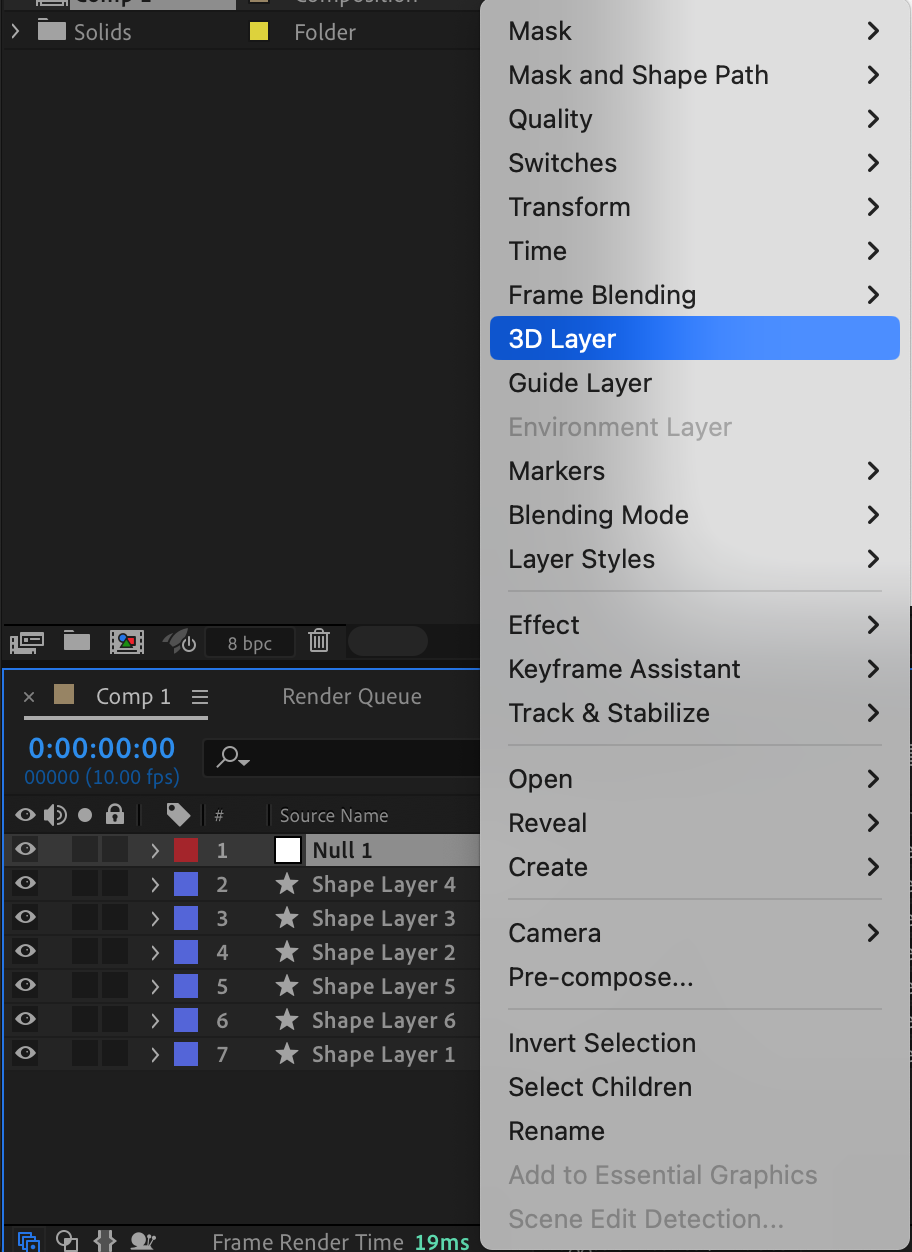Select 3D Layer from the context menu
912x1252 pixels.
pyautogui.click(x=563, y=339)
